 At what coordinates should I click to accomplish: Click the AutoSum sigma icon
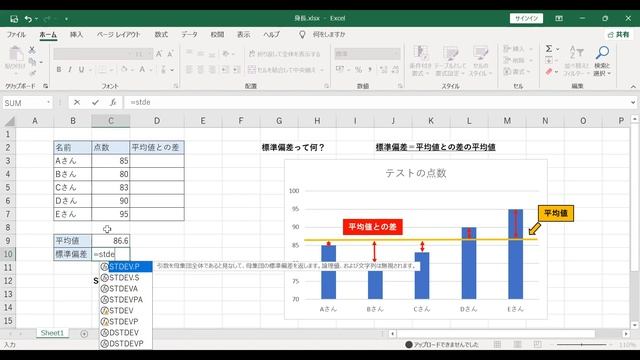(x=549, y=49)
